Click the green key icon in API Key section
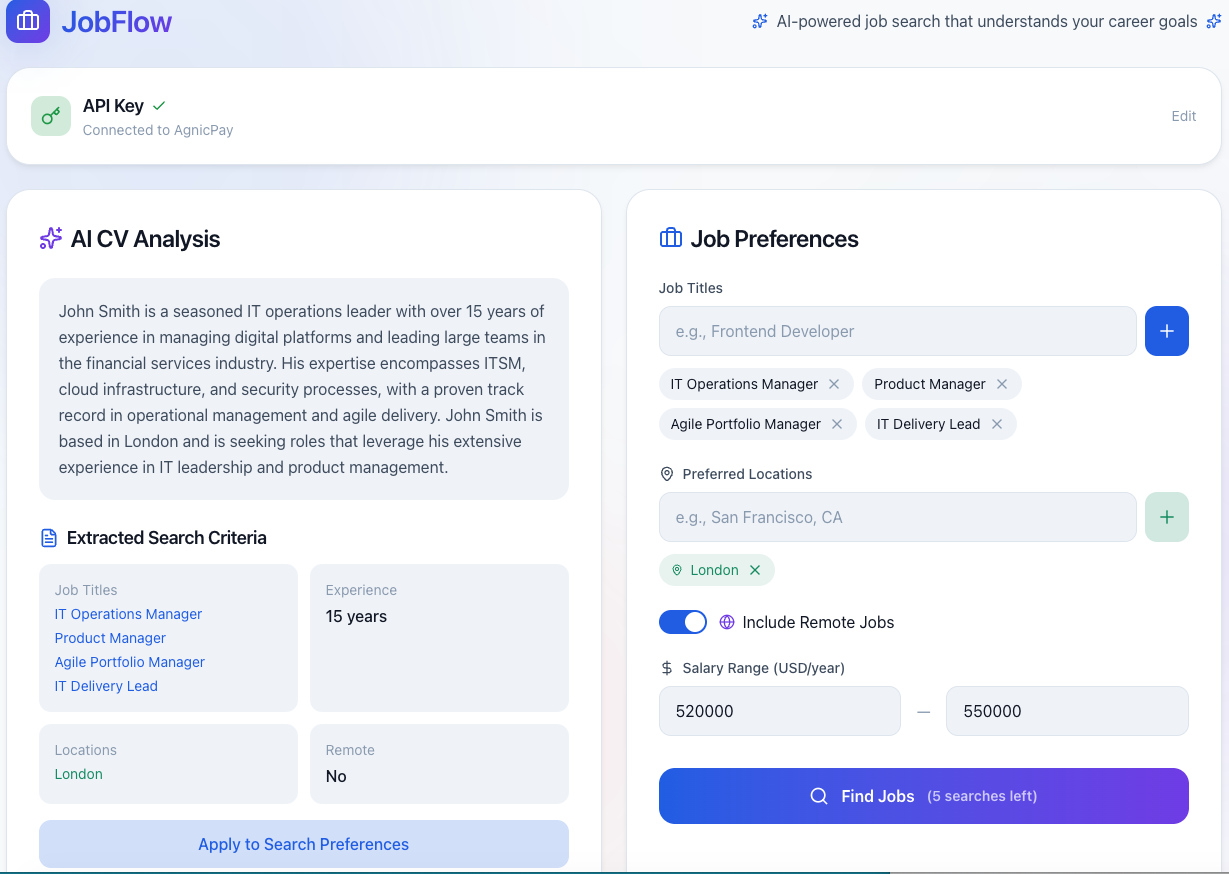The height and width of the screenshot is (874, 1229). (x=50, y=116)
